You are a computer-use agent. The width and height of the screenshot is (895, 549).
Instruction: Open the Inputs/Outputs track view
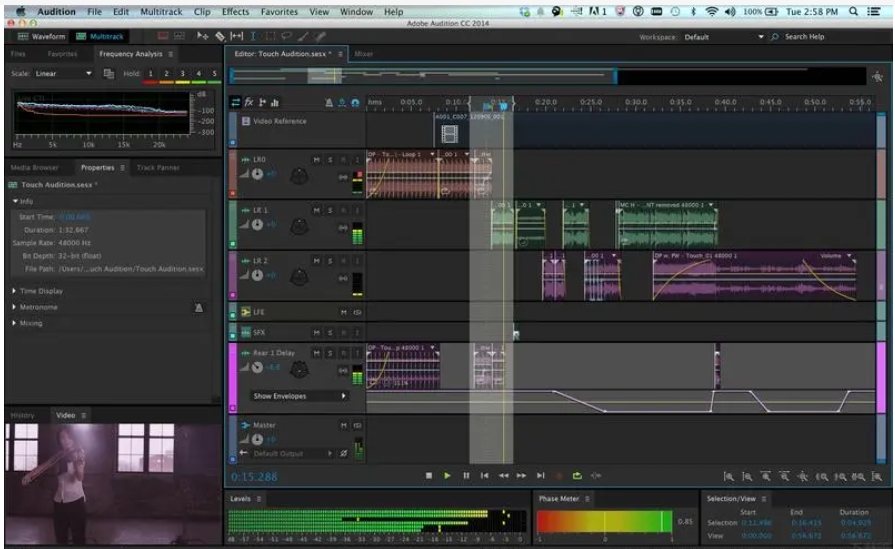tap(235, 103)
